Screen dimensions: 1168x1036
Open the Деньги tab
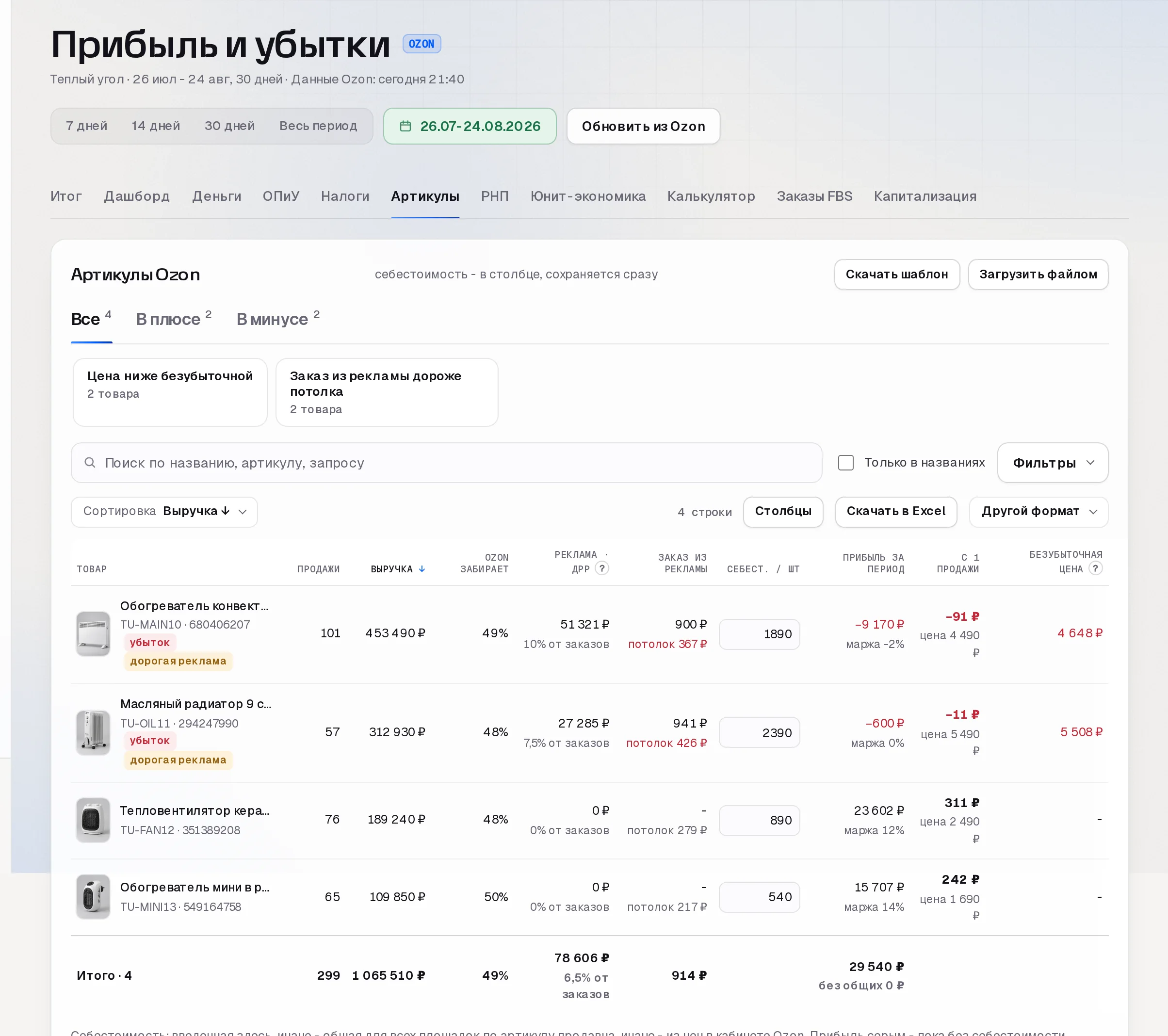click(216, 196)
